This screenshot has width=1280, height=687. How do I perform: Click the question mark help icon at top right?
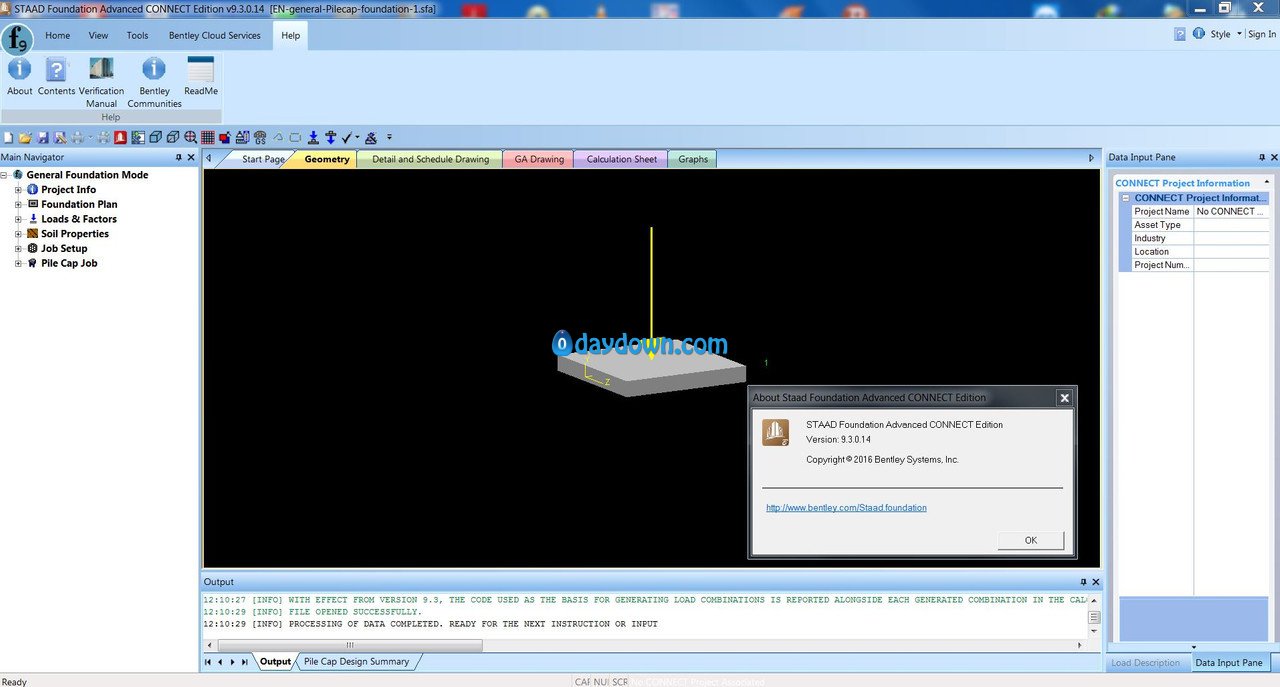[x=1180, y=34]
